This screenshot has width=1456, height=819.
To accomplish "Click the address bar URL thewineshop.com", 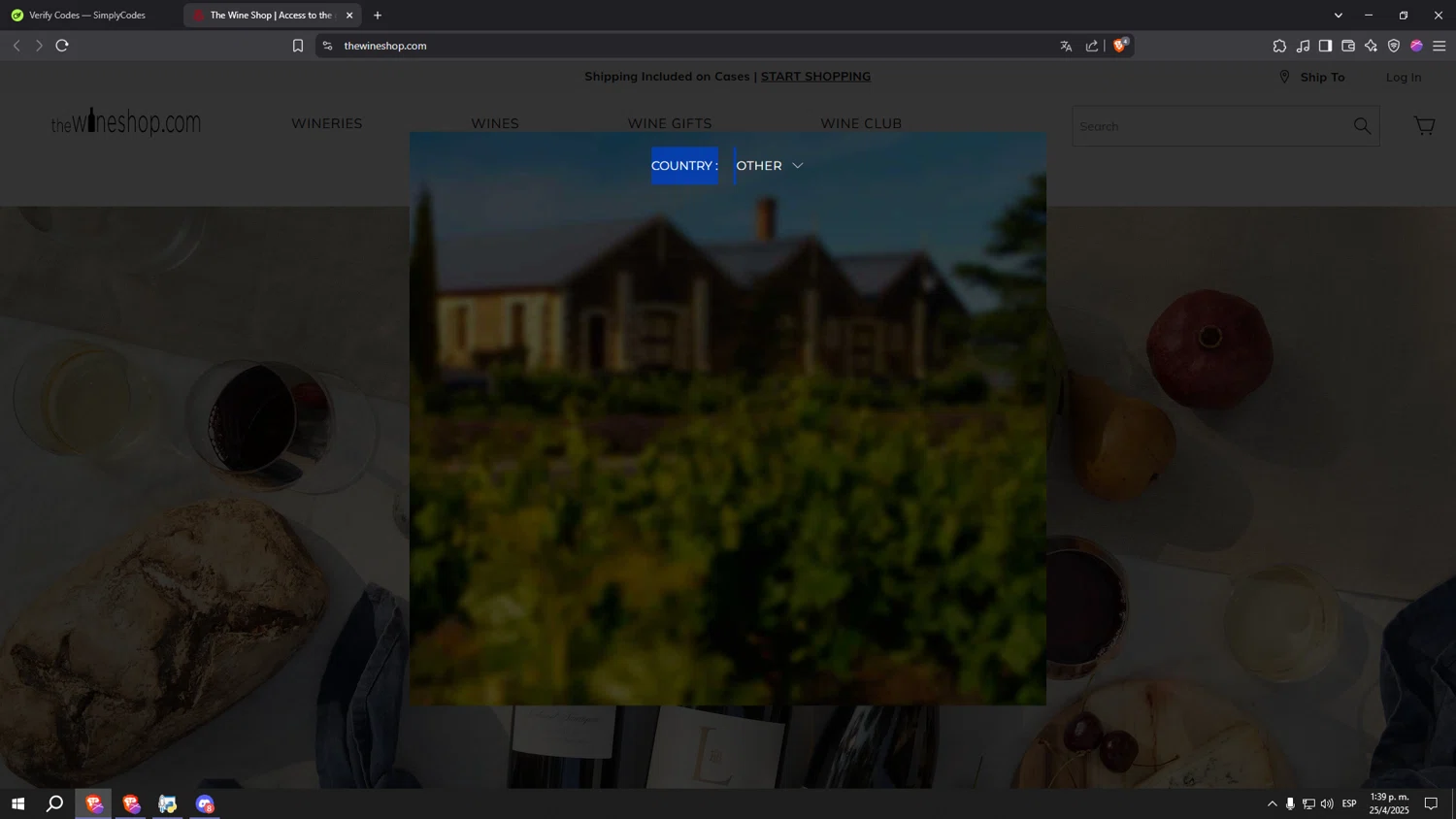I will (385, 46).
